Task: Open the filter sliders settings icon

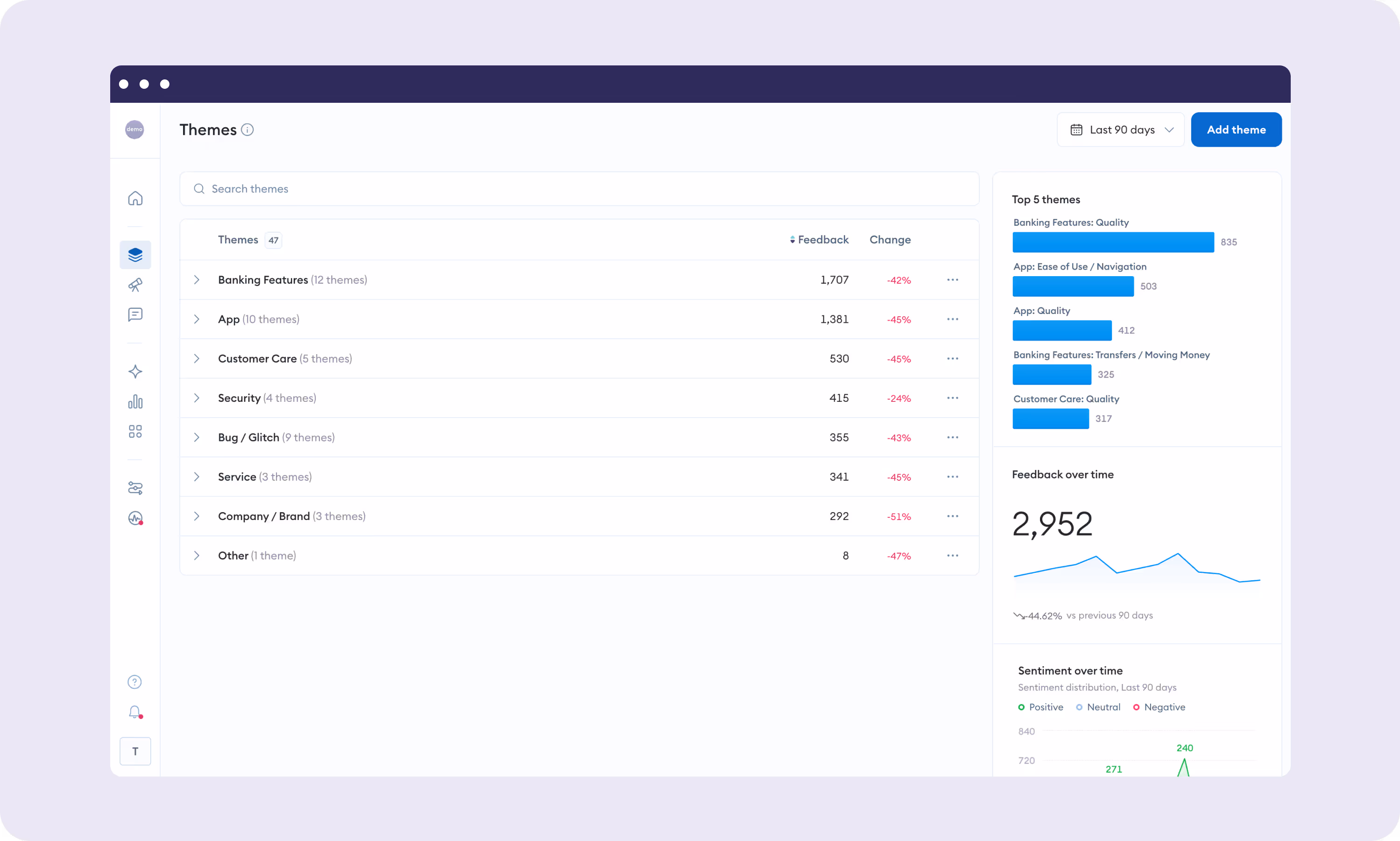Action: (135, 488)
